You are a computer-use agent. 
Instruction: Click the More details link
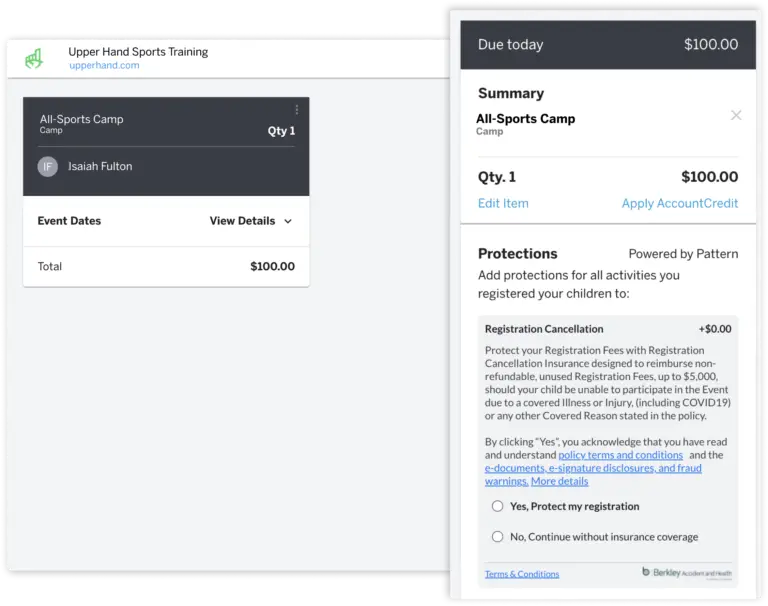click(559, 481)
